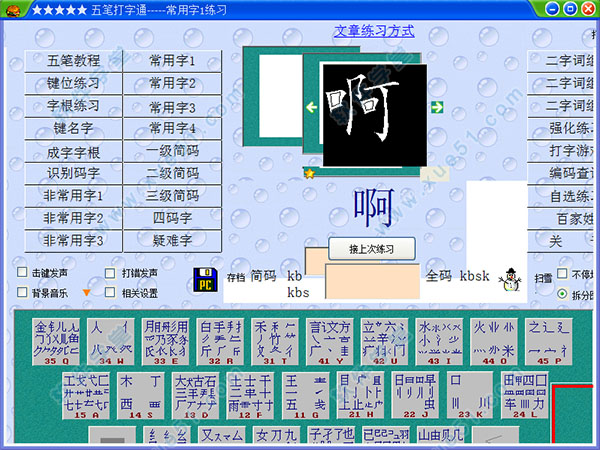Select the 常用字1 practice
The image size is (600, 450).
tap(172, 61)
